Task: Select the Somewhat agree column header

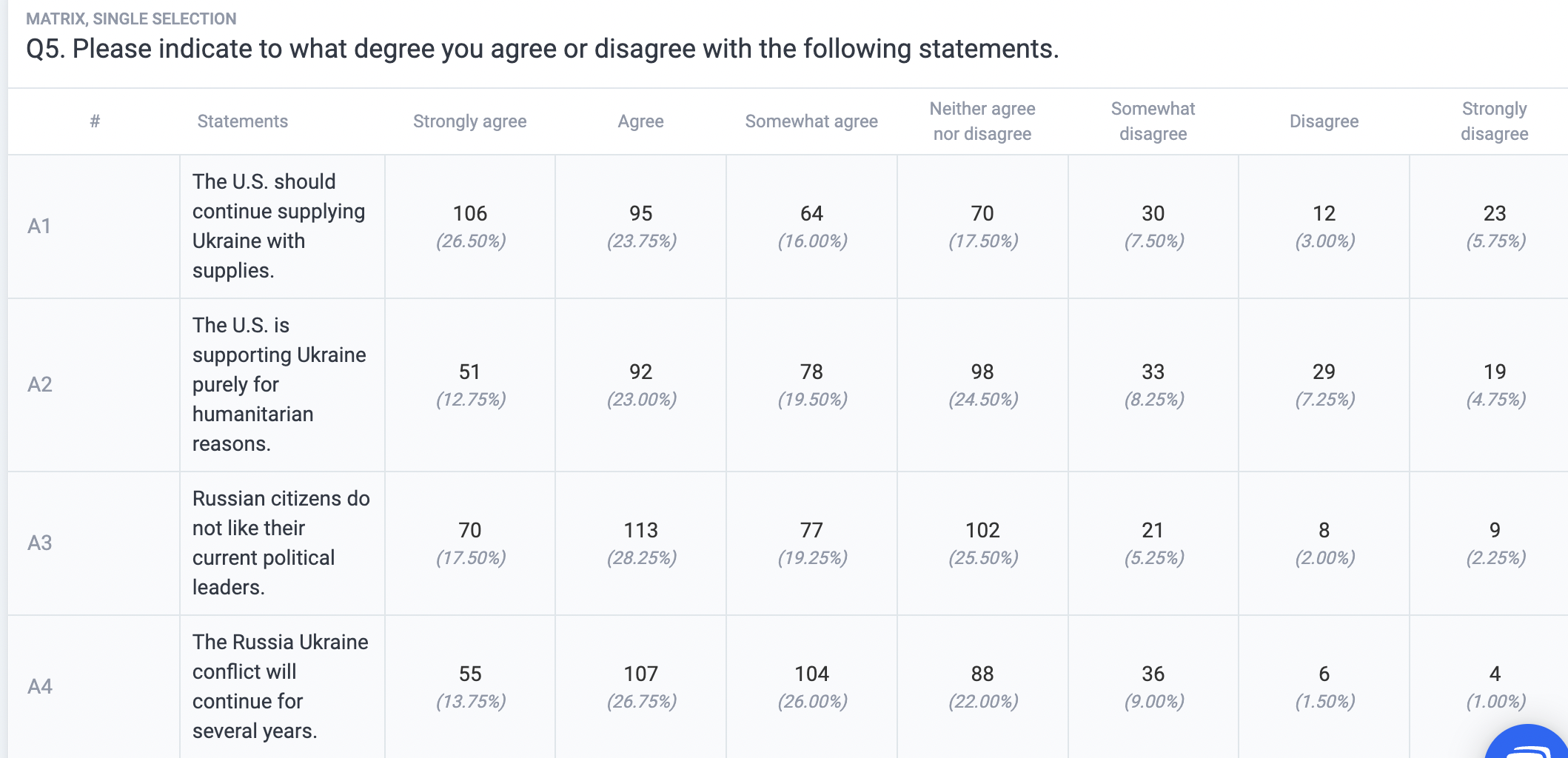Action: click(811, 121)
